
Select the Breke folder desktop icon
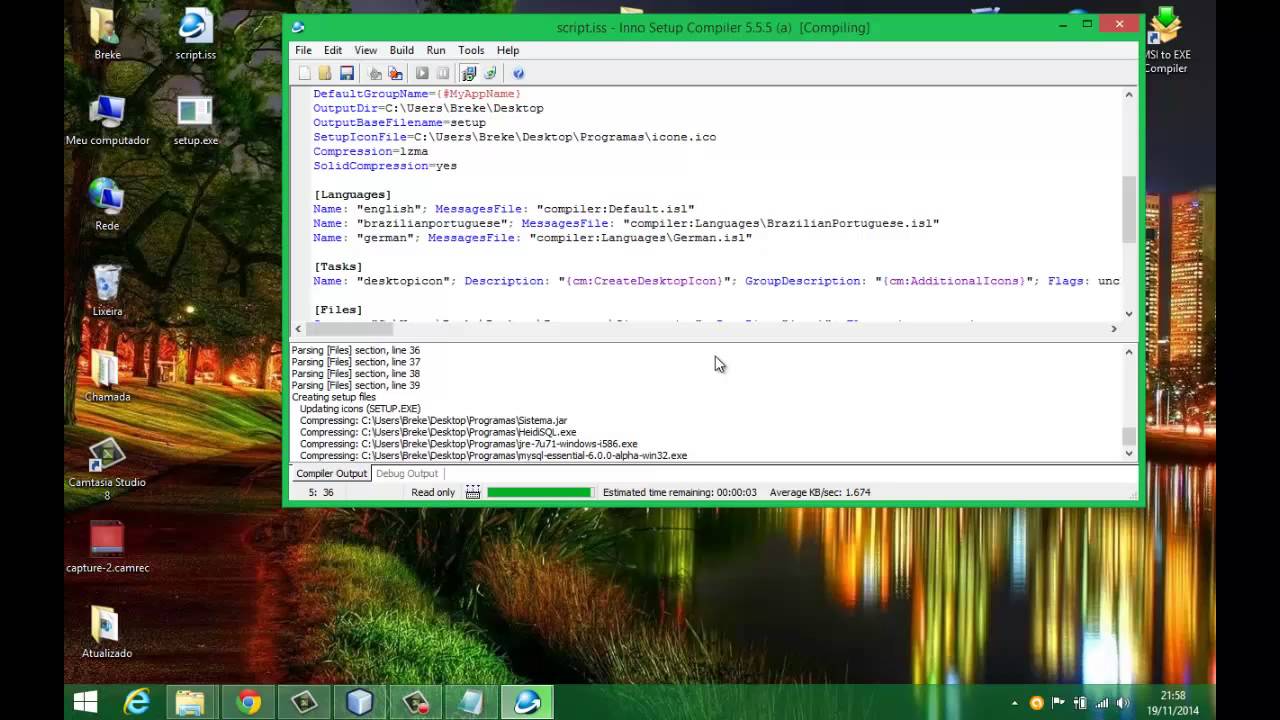(107, 33)
